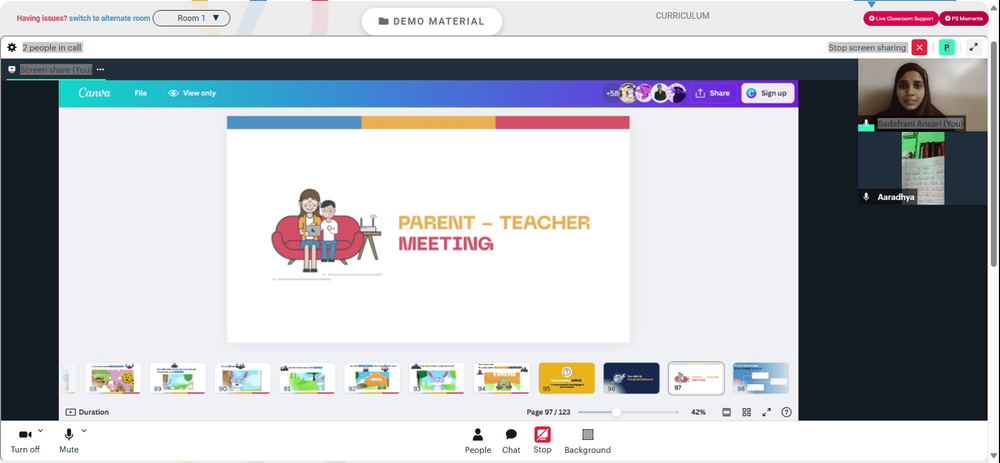Click Stop screen sharing text
Screen dimensions: 1000x463
coord(867,48)
